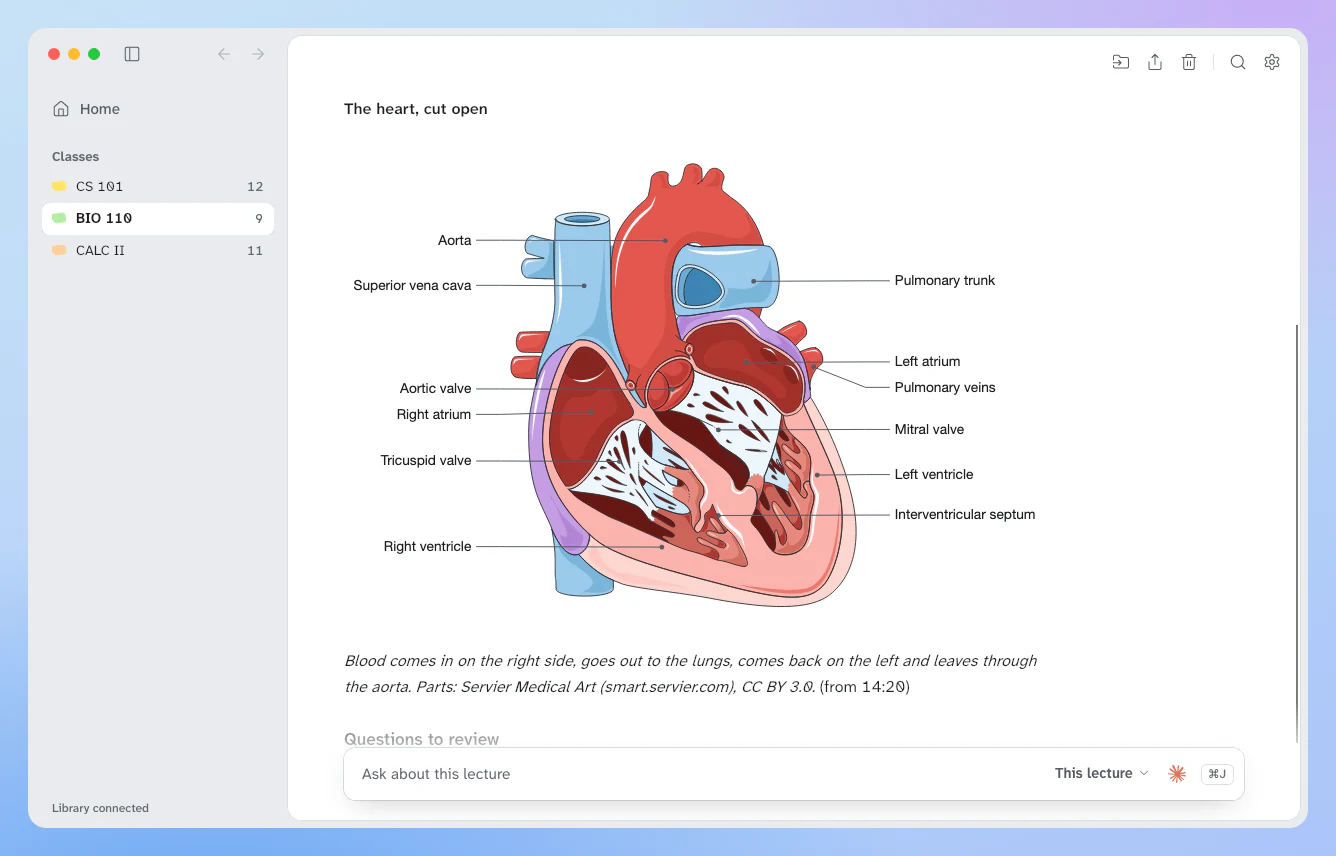Viewport: 1336px width, 856px height.
Task: Click the italic caption Blood comes in on the right
Action: 690,674
